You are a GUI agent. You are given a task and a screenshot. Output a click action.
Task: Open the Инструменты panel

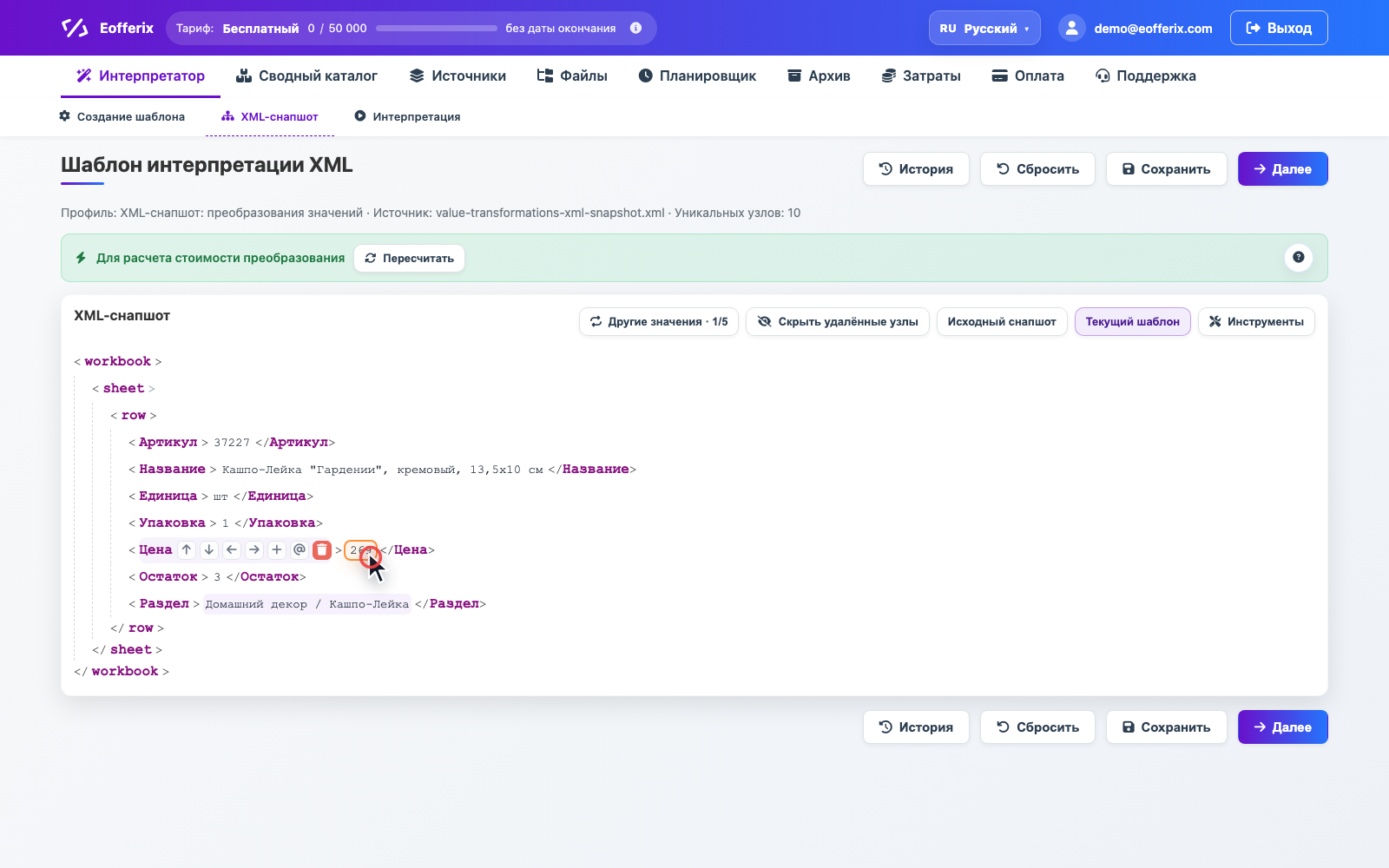click(x=1256, y=321)
